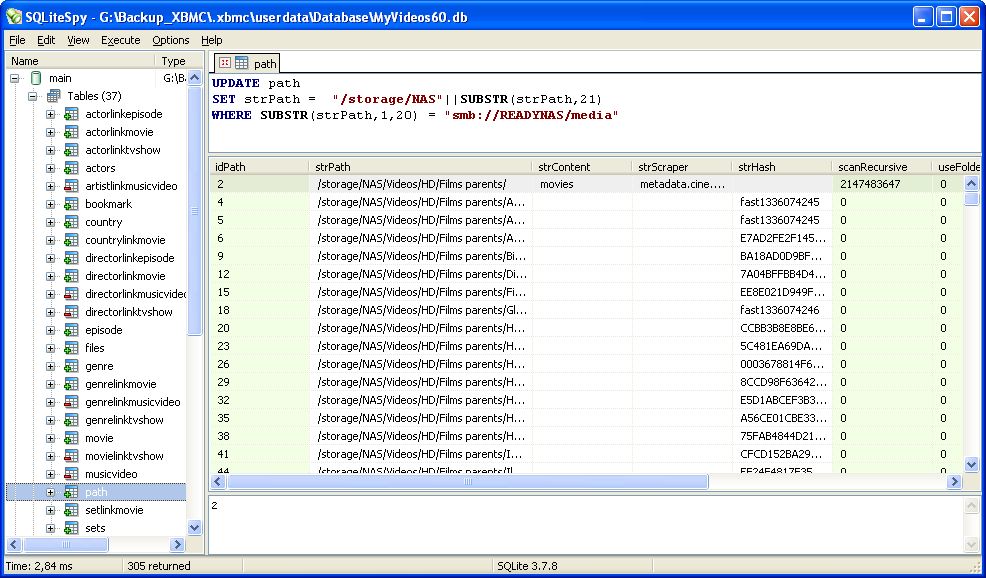Click the movielinktvshow table icon
This screenshot has height=578, width=986.
pos(71,456)
